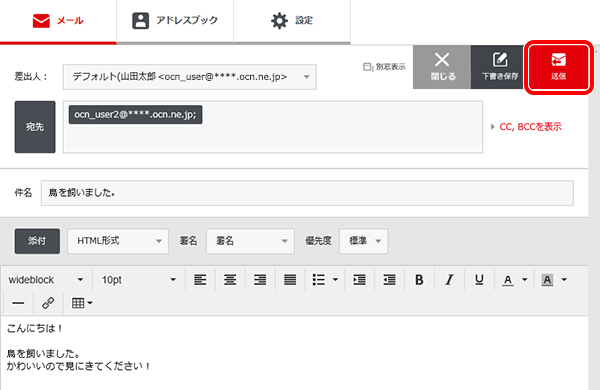This screenshot has height=390, width=600.
Task: Justify the text
Action: [x=290, y=280]
